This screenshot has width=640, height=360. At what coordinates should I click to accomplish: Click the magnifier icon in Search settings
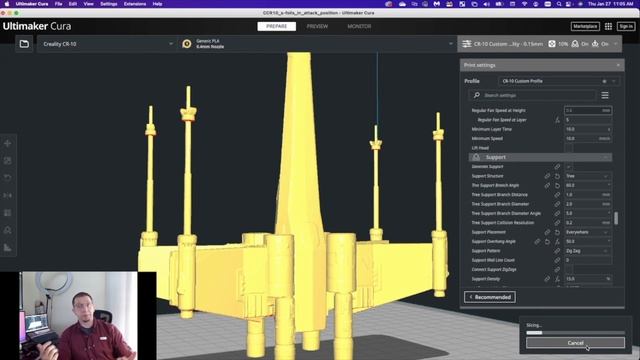click(476, 95)
